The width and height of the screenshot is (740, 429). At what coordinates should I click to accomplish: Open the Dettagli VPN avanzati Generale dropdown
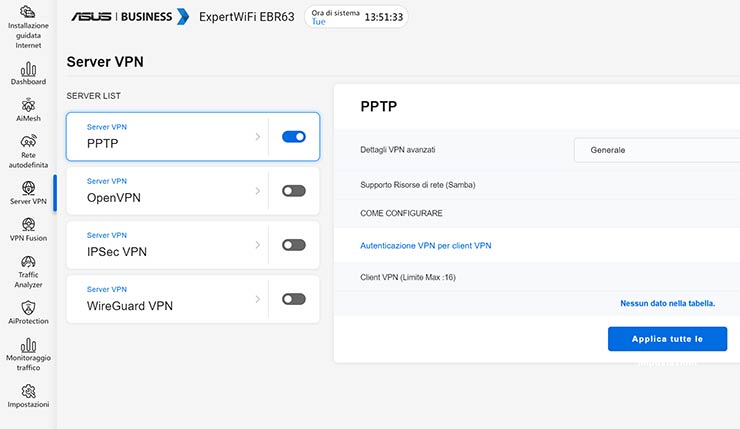click(656, 150)
